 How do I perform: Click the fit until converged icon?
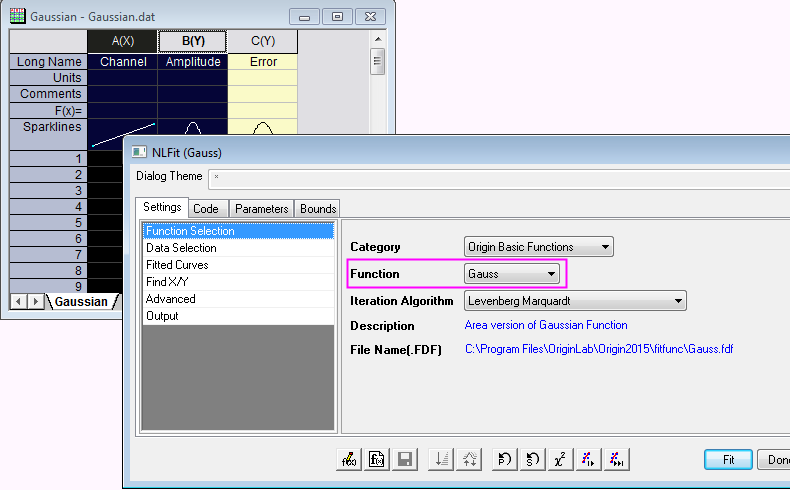617,459
